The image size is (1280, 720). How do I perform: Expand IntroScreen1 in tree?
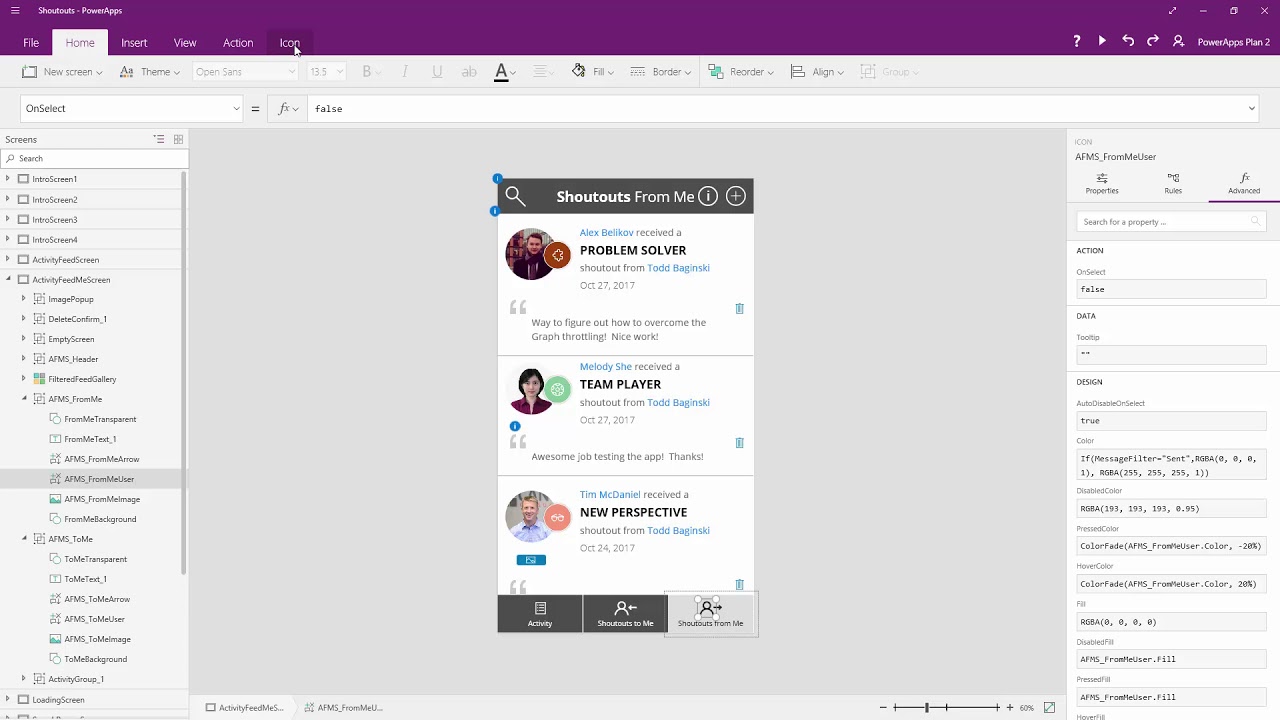pos(8,179)
